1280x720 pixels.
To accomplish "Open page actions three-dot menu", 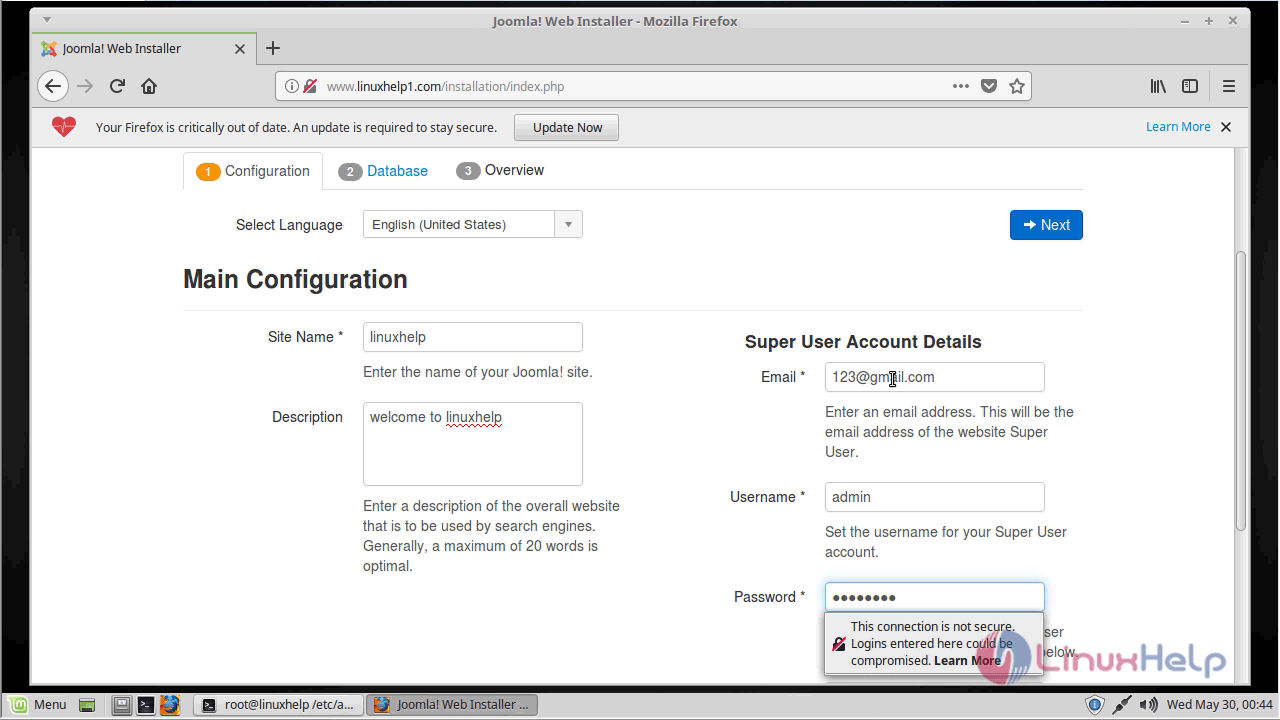I will click(x=961, y=86).
